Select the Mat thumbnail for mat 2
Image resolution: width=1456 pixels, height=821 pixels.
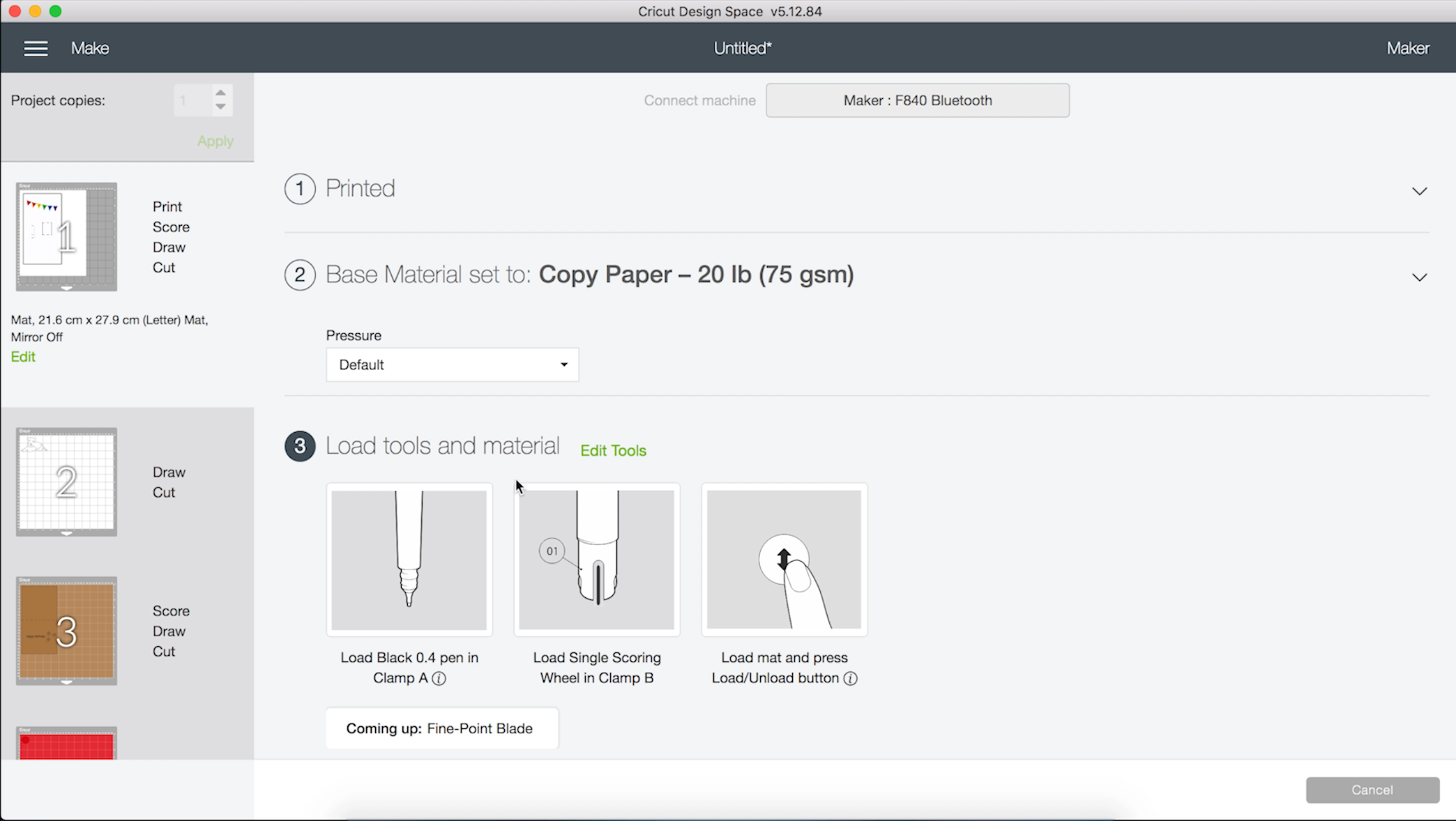pos(67,482)
